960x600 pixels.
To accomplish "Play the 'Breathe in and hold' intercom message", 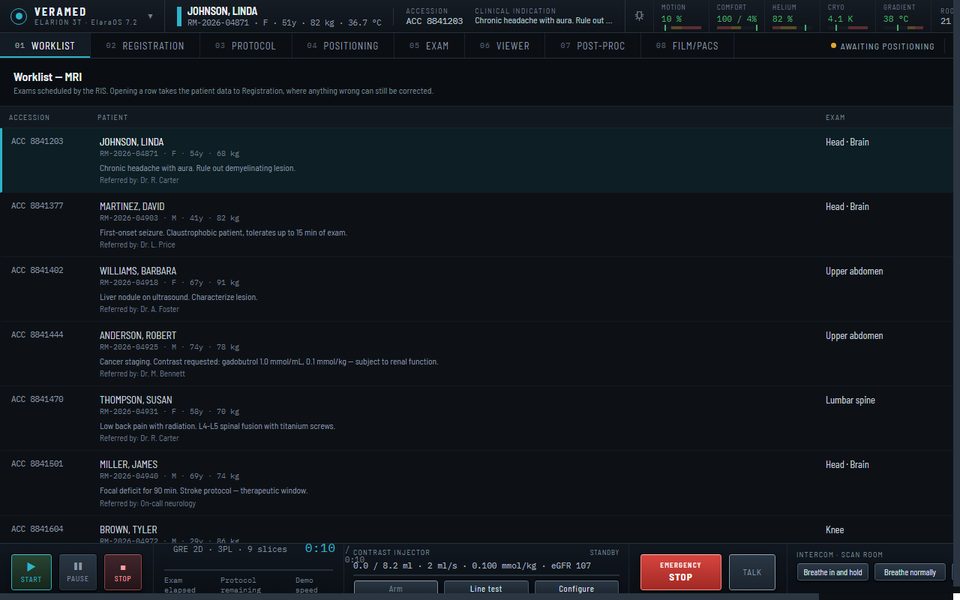I will click(x=832, y=572).
